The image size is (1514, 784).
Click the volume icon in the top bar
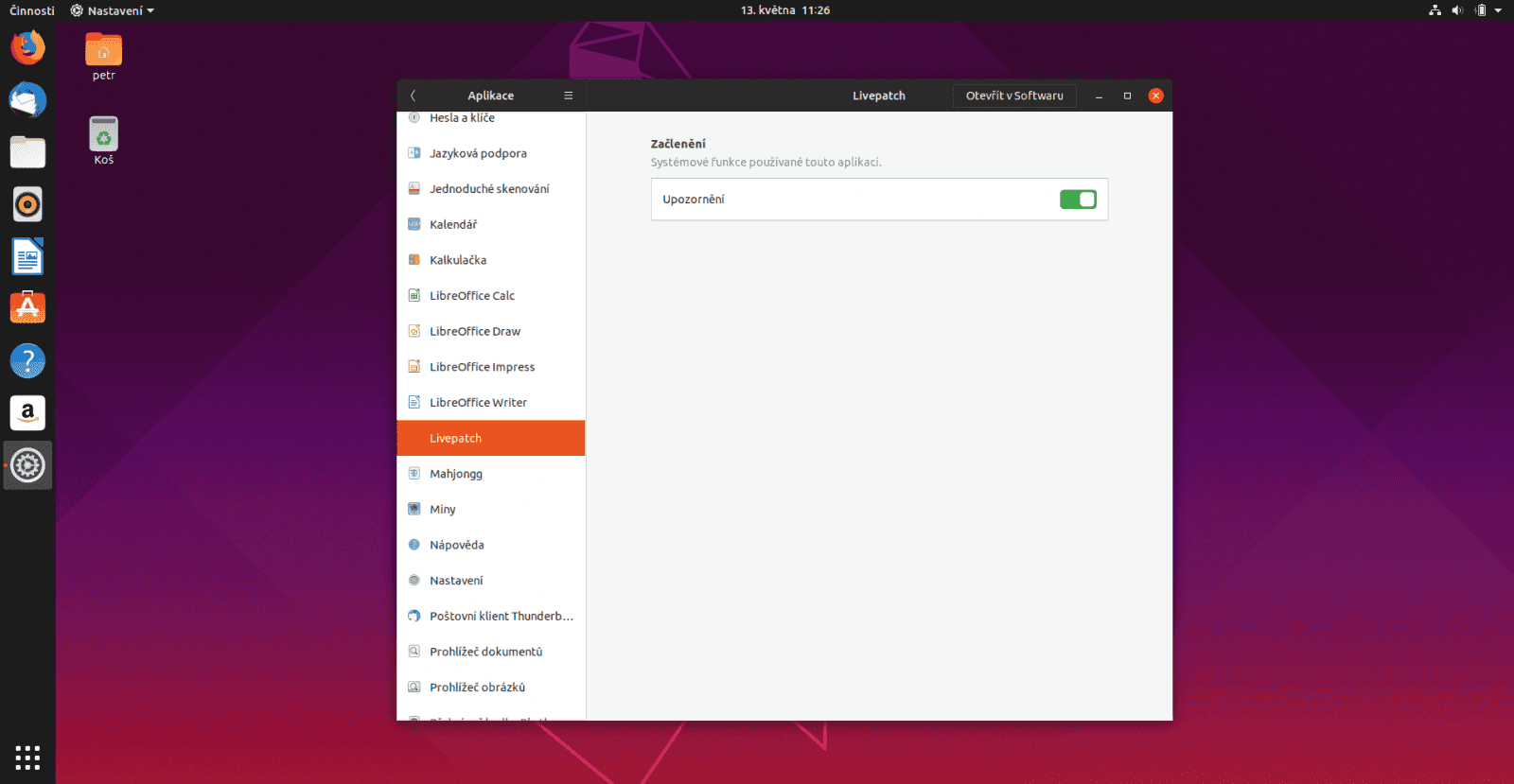(1457, 10)
